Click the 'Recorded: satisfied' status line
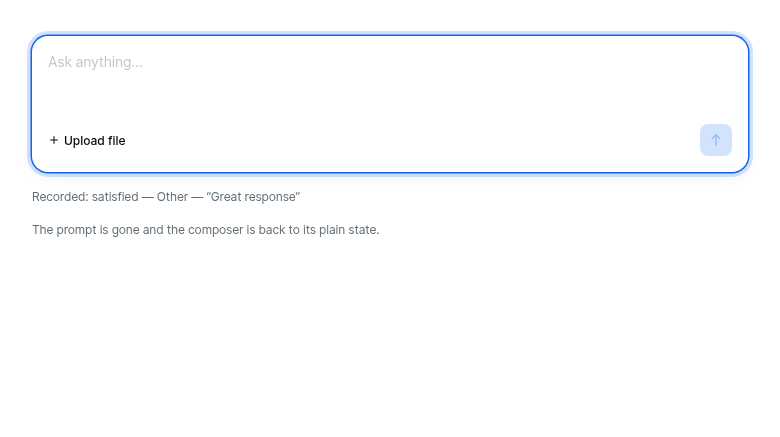The width and height of the screenshot is (780, 437). point(166,197)
